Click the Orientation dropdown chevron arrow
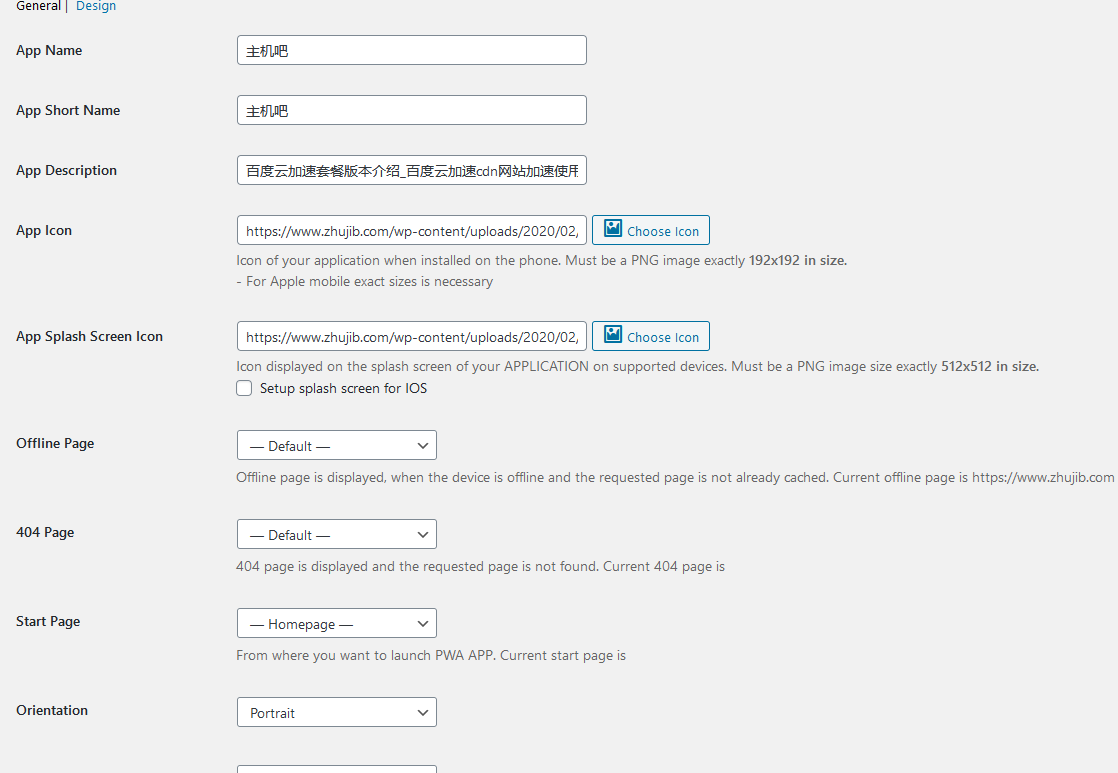 coord(423,713)
